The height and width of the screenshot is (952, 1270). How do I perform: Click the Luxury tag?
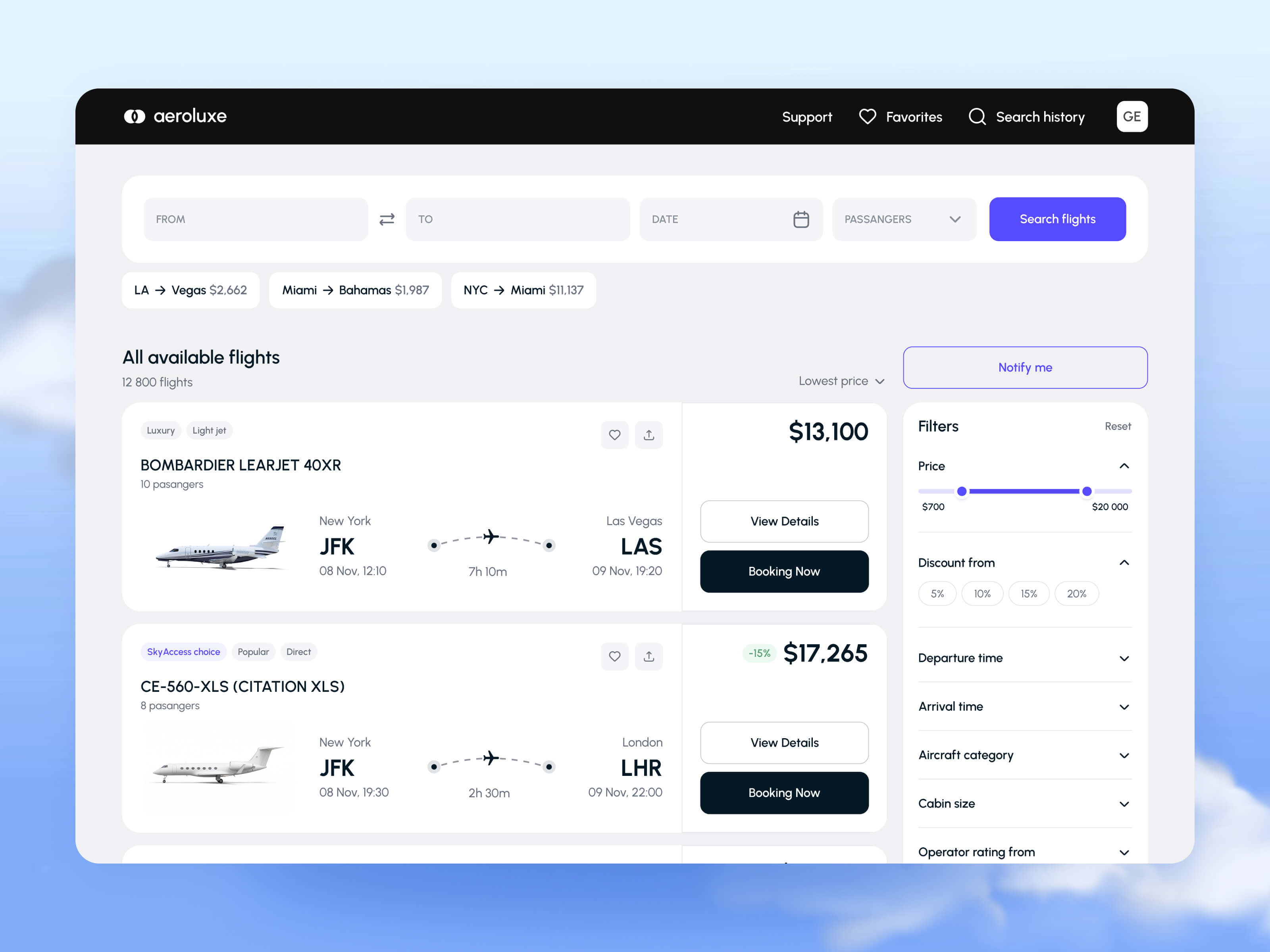pyautogui.click(x=161, y=430)
